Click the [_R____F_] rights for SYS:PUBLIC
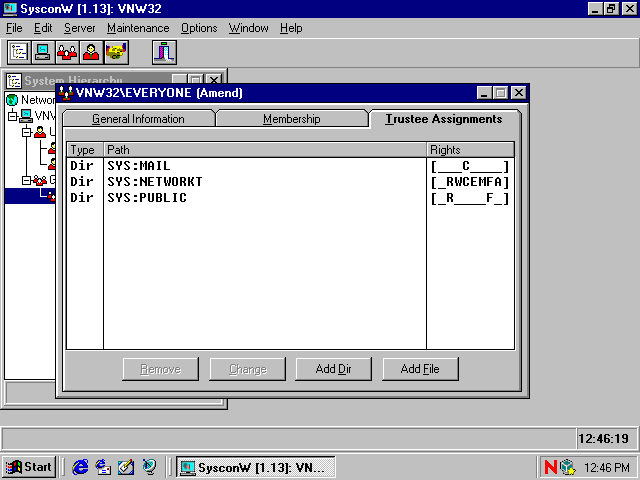 pos(470,198)
